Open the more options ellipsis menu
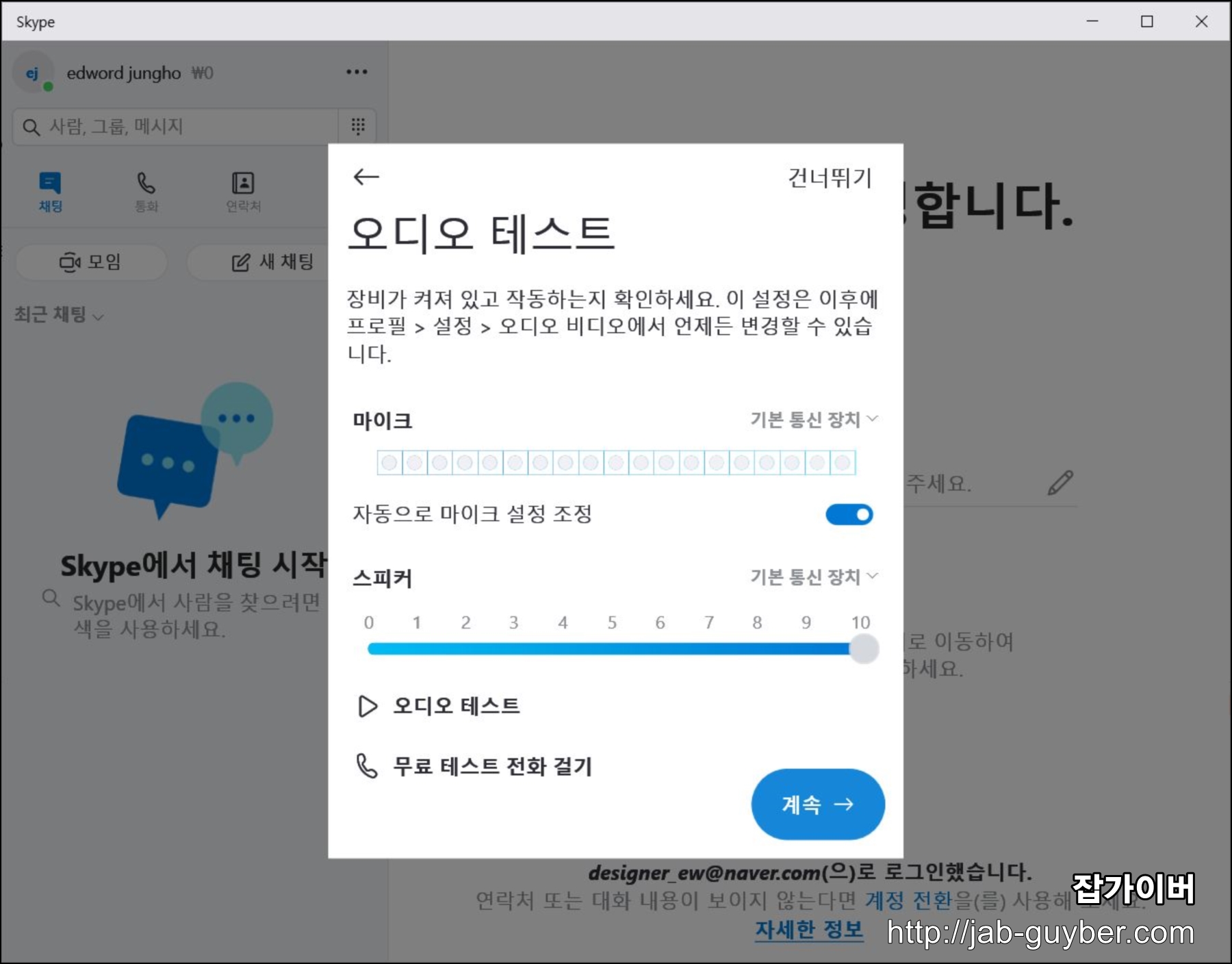This screenshot has height=964, width=1232. click(x=357, y=72)
